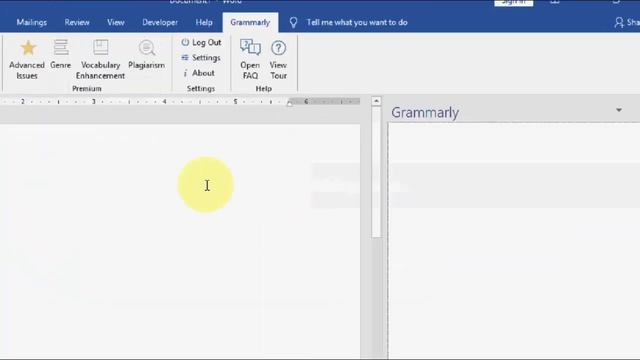Open Grammarly pane options dropdown arrow
640x360 pixels.
(x=619, y=110)
